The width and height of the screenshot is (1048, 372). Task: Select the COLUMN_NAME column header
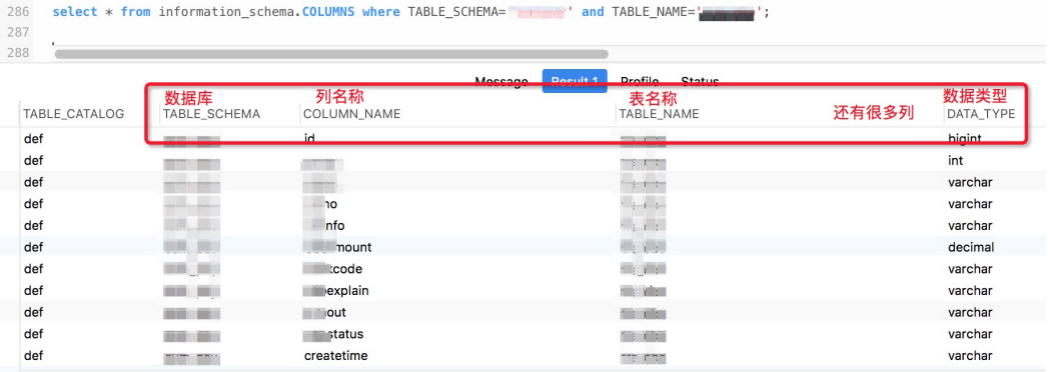[352, 114]
